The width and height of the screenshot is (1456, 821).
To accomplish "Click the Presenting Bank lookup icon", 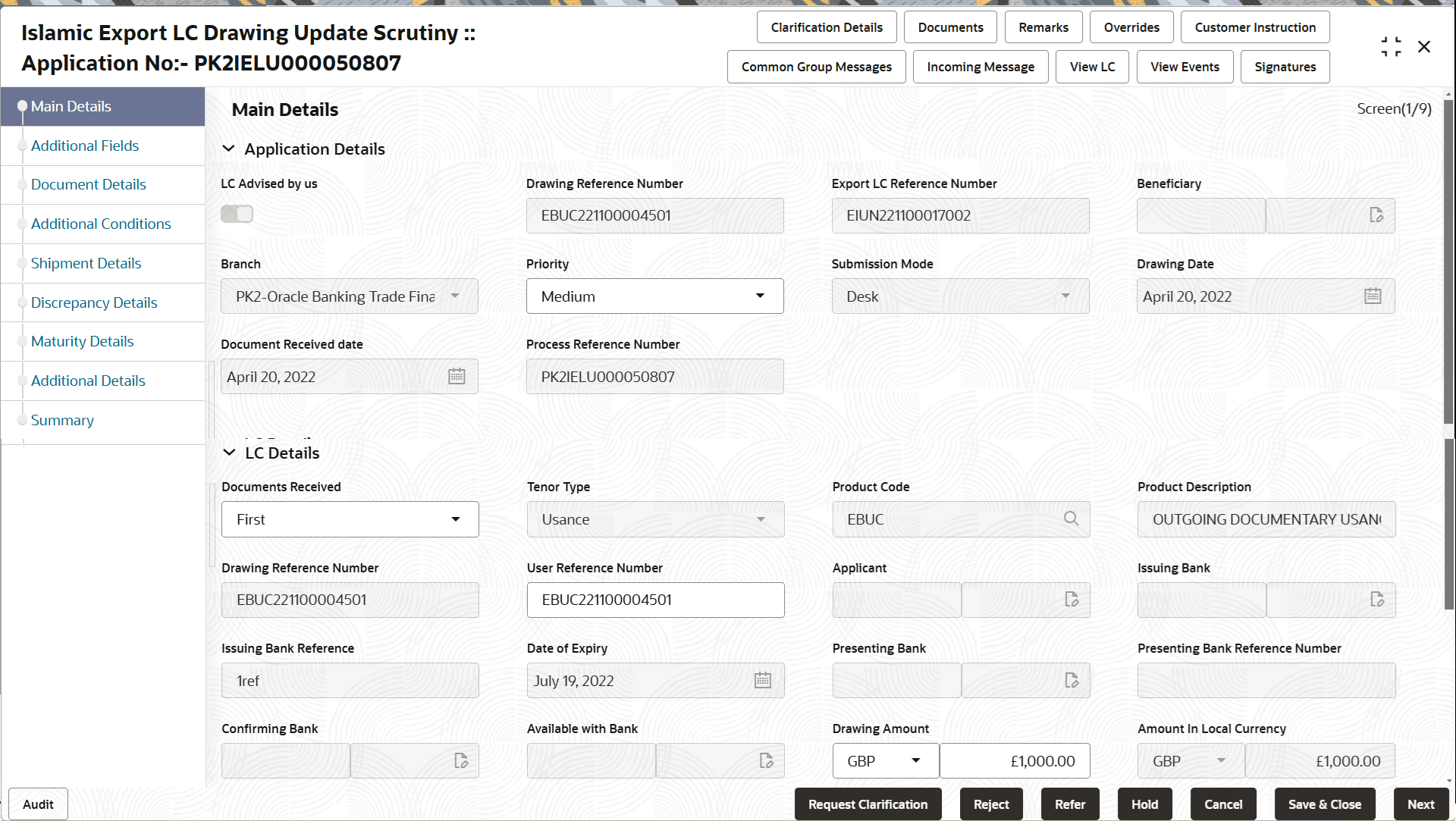I will point(1072,681).
